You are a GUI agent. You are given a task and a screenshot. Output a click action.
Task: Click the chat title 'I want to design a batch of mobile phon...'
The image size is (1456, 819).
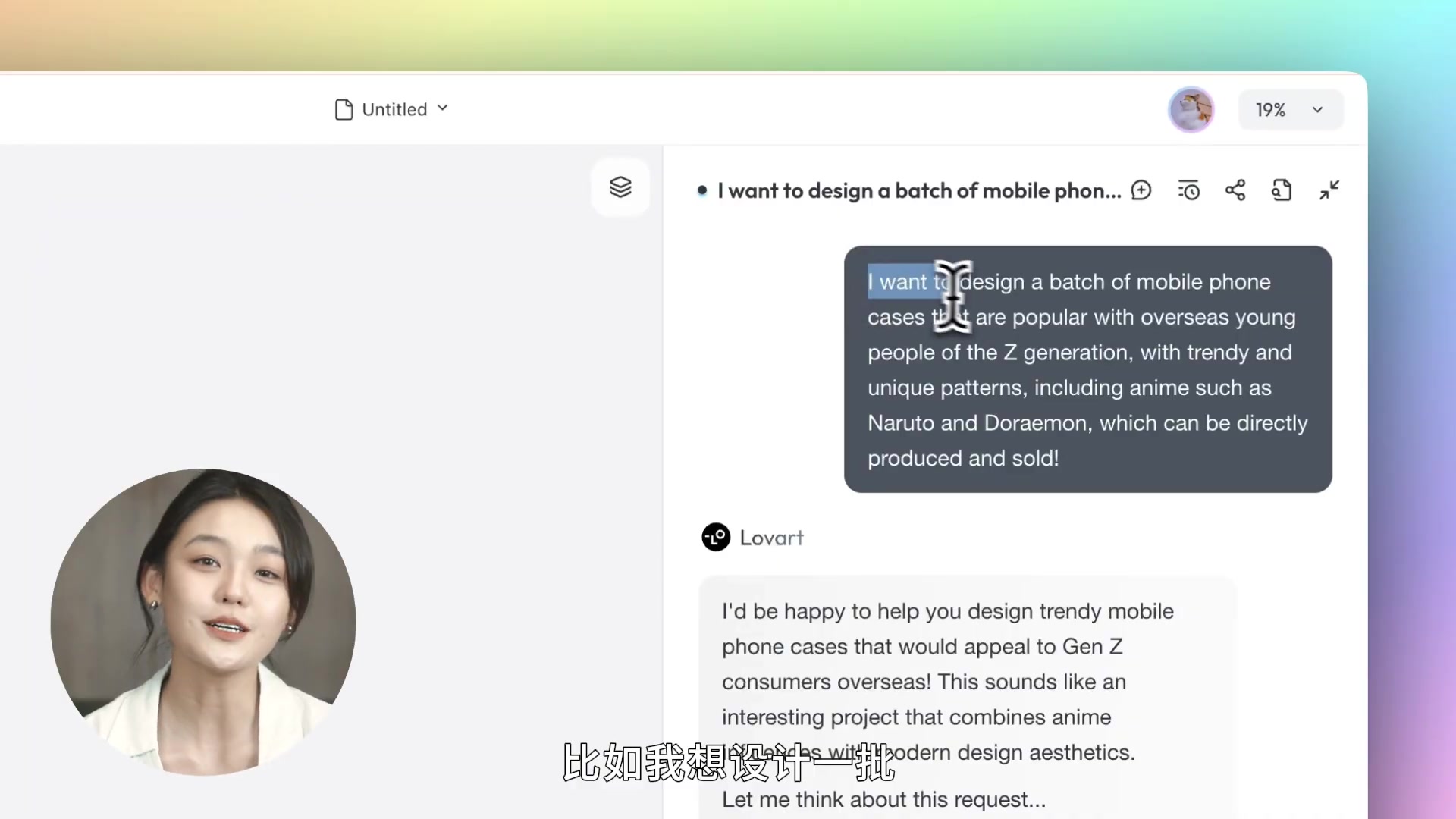tap(919, 191)
